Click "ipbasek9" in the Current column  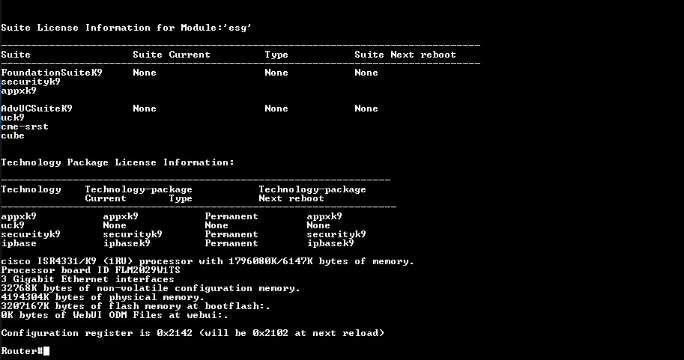pos(127,243)
